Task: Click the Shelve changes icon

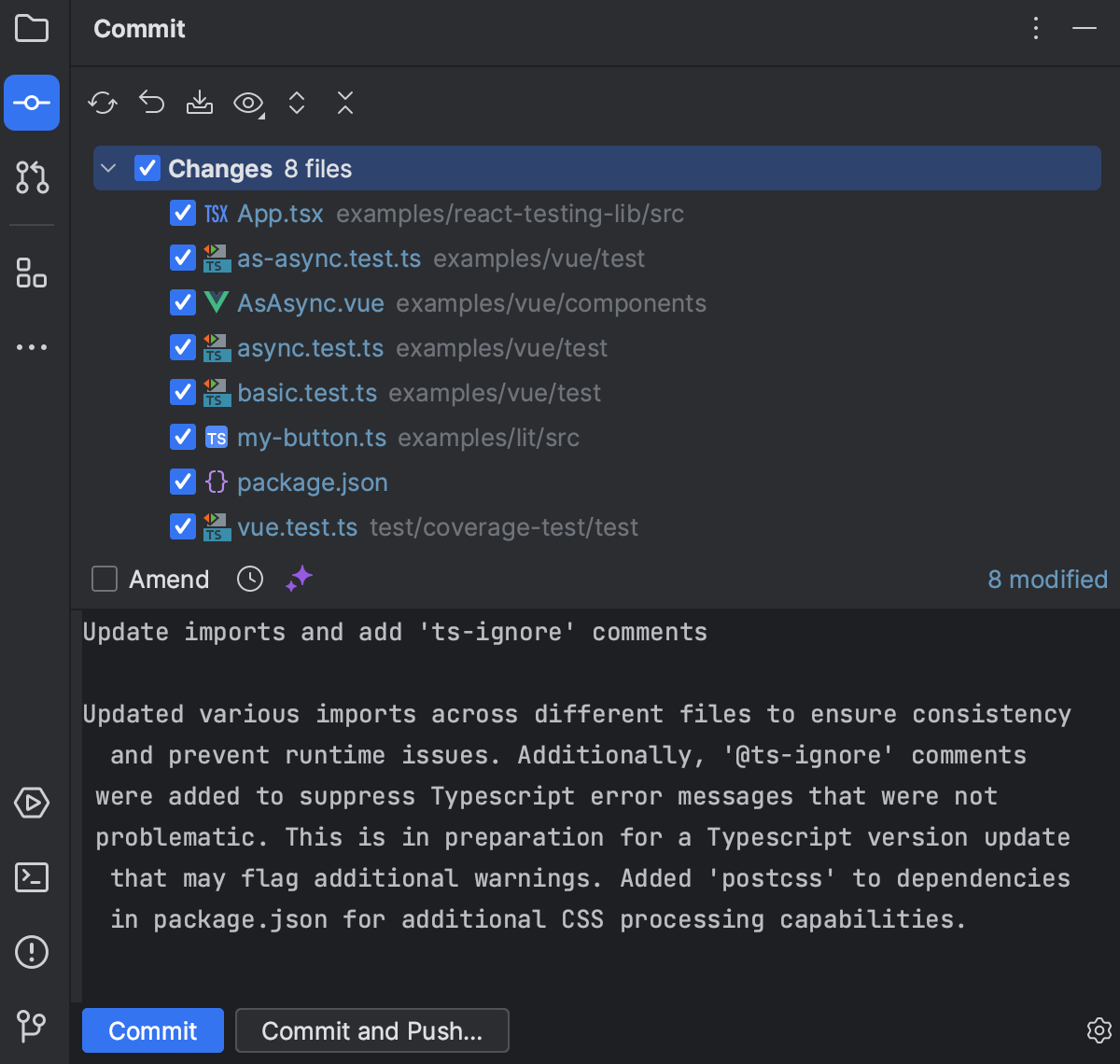Action: click(200, 103)
